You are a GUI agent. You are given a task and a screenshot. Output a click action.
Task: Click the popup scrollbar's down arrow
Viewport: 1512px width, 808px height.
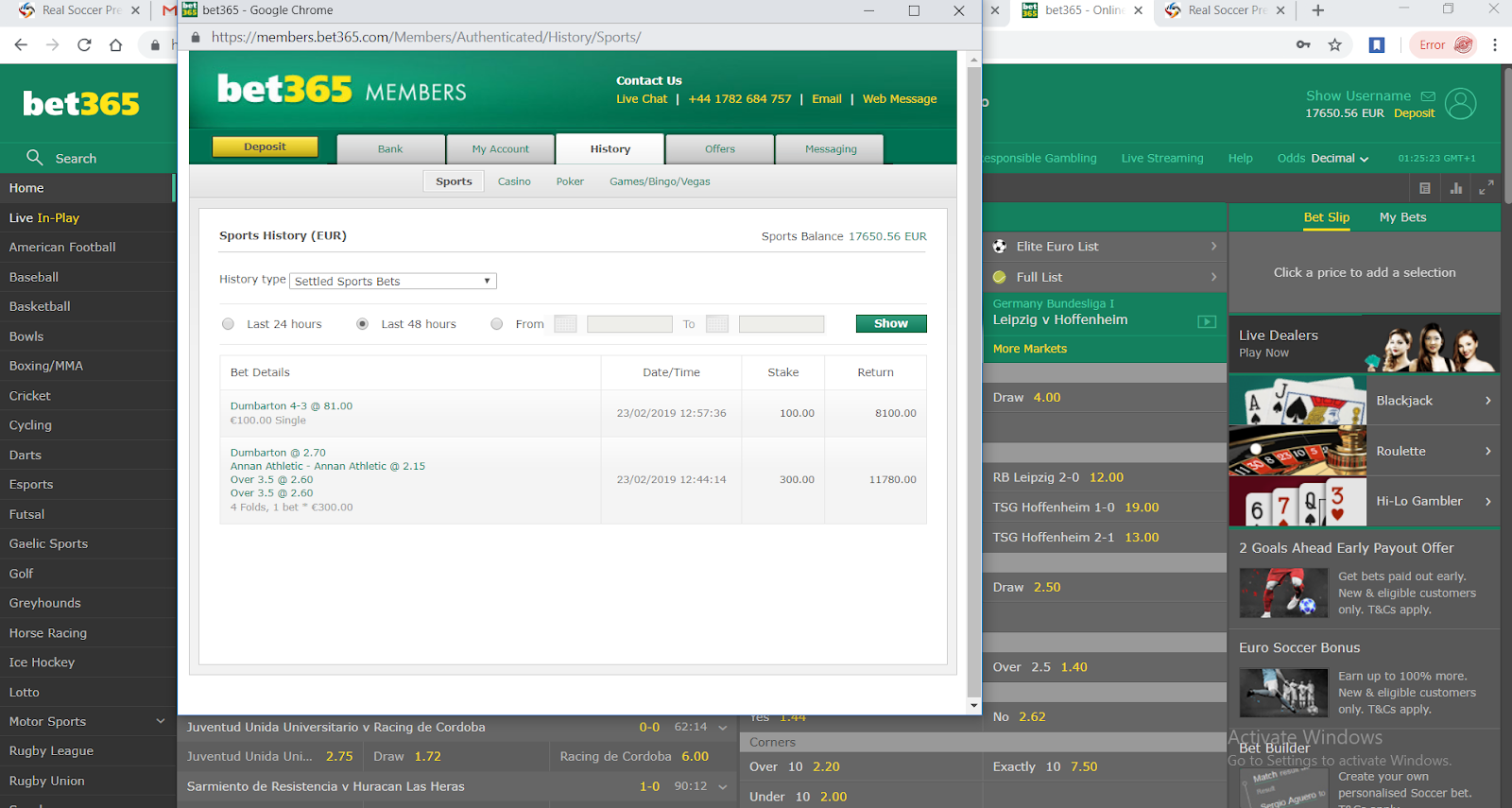coord(974,705)
